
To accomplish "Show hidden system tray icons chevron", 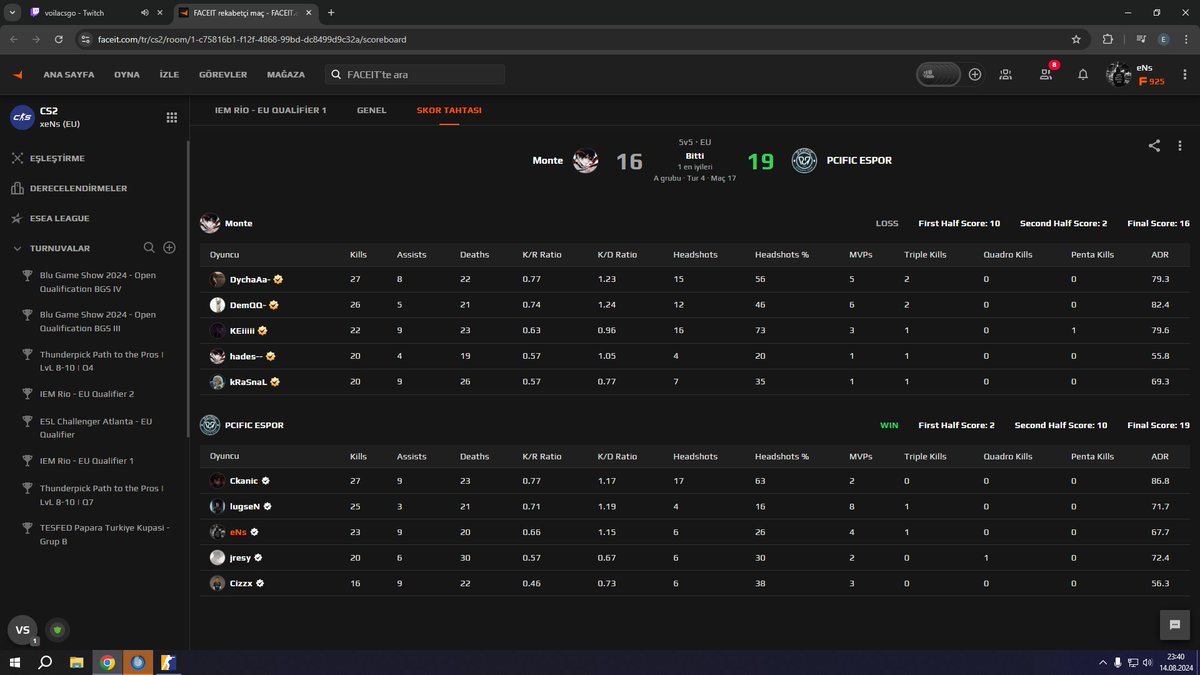I will (1101, 662).
